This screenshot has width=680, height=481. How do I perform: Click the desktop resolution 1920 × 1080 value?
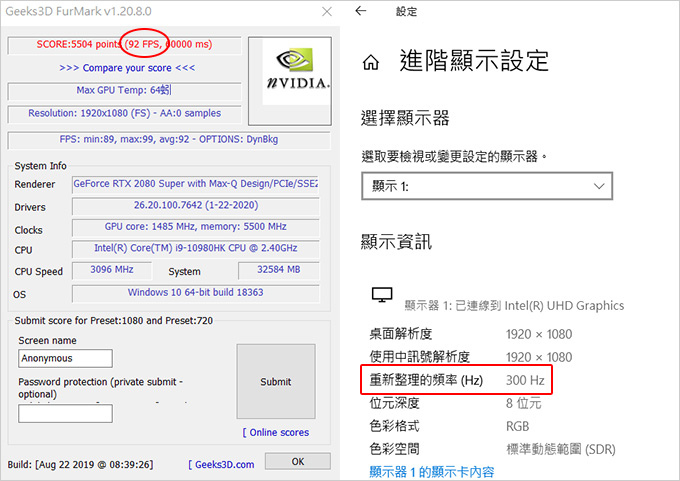pos(539,334)
